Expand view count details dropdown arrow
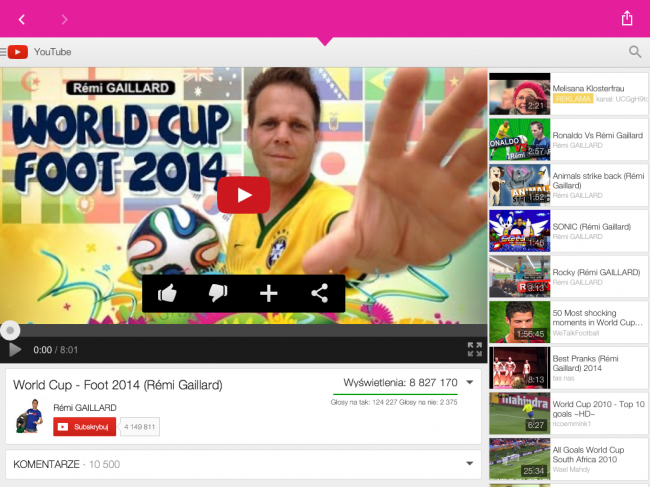 coord(470,382)
